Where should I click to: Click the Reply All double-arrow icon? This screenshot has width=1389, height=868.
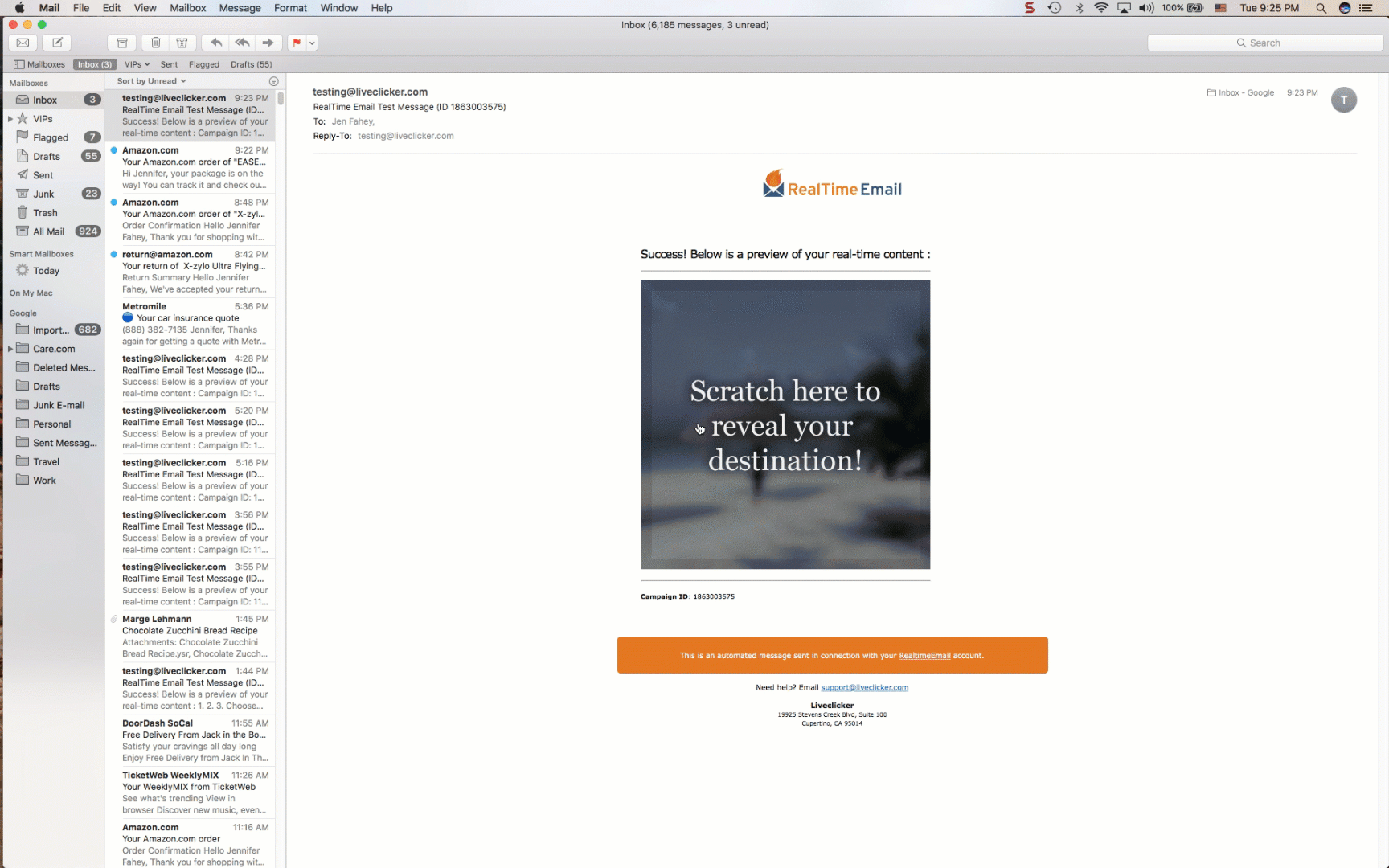click(242, 43)
